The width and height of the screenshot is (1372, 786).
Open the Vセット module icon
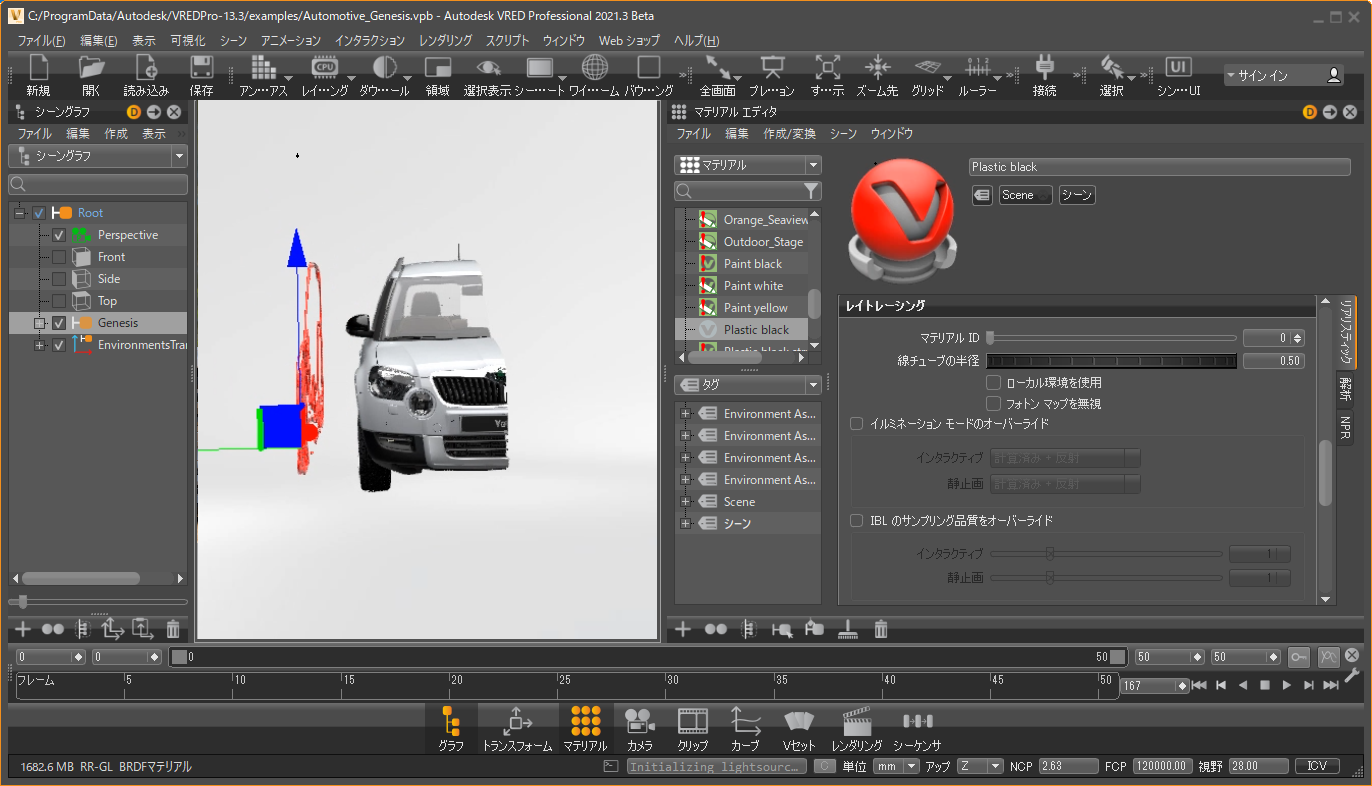799,721
